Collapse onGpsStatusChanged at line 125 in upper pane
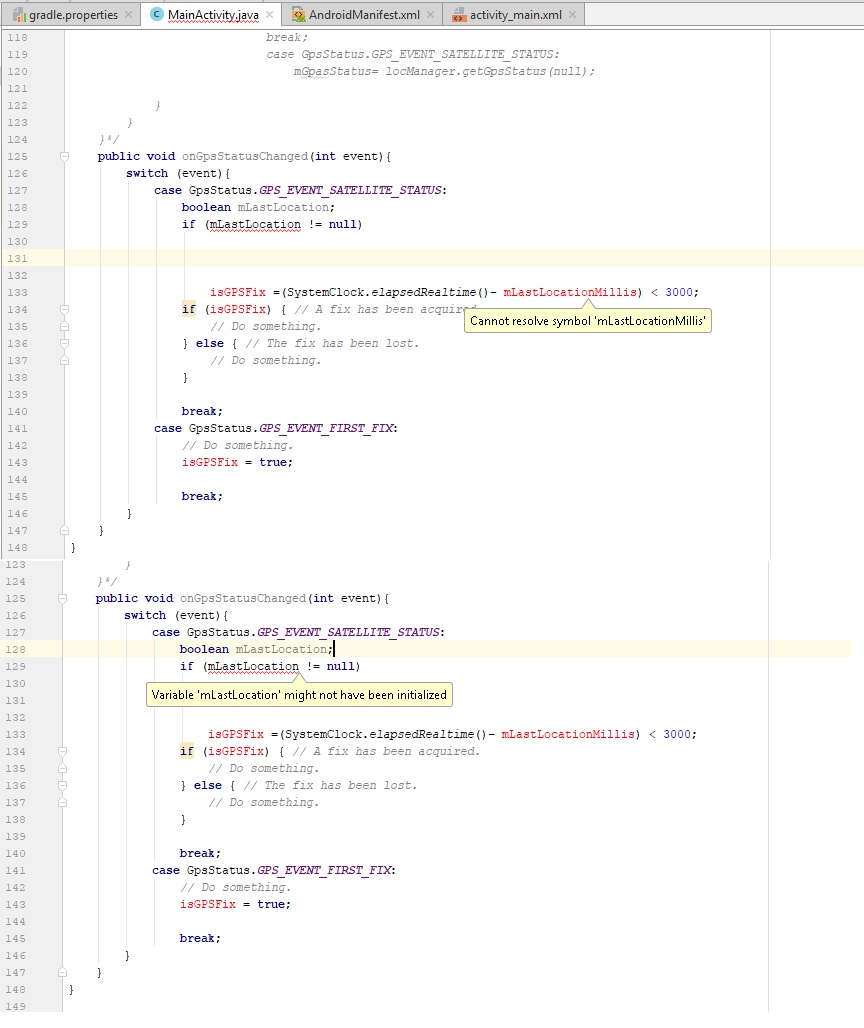This screenshot has width=864, height=1028. (64, 156)
